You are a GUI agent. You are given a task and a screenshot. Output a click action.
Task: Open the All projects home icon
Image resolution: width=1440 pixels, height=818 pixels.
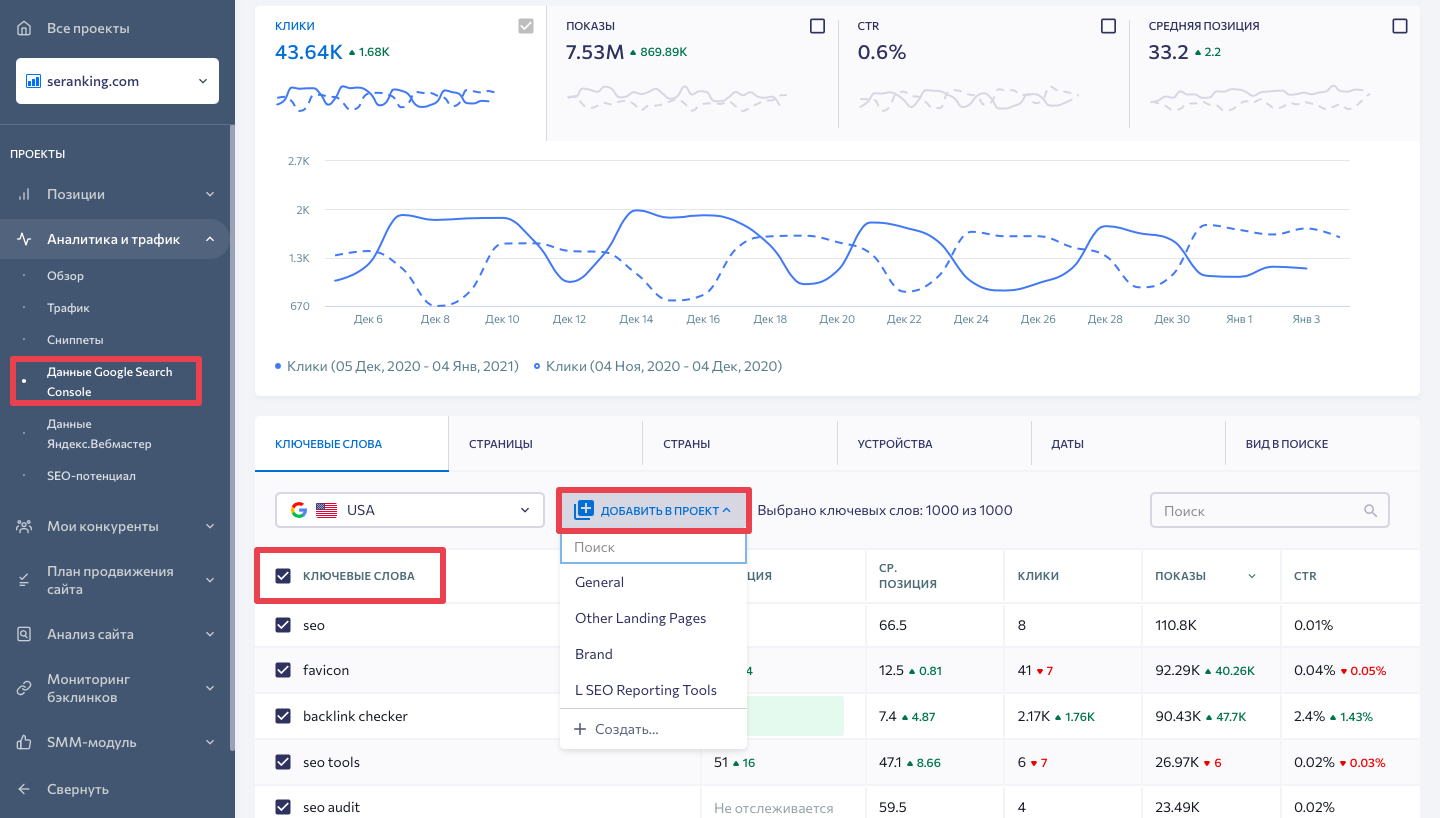click(x=25, y=28)
